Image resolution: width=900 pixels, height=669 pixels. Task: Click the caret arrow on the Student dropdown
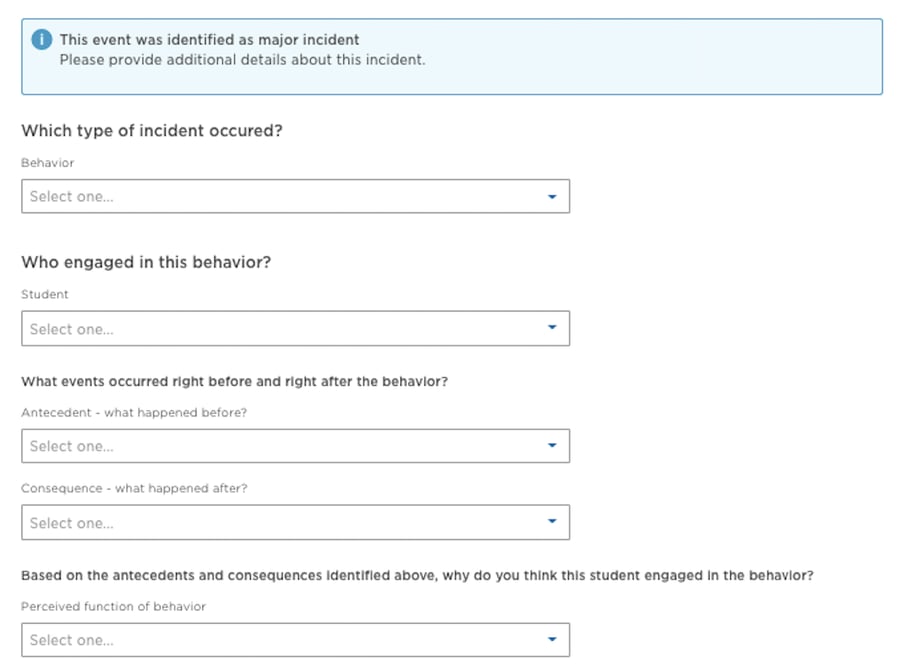click(552, 328)
